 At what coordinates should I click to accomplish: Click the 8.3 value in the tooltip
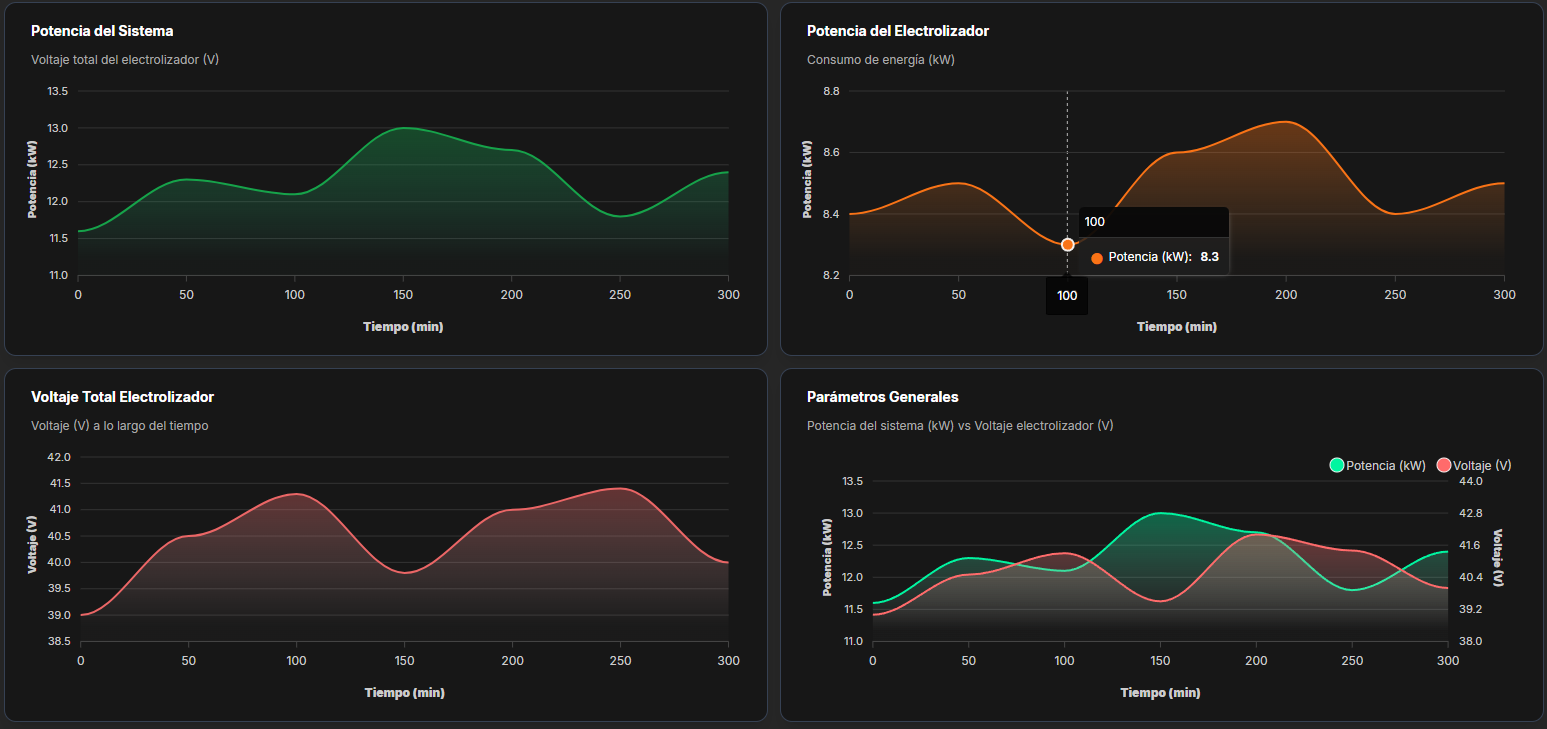pyautogui.click(x=1209, y=257)
